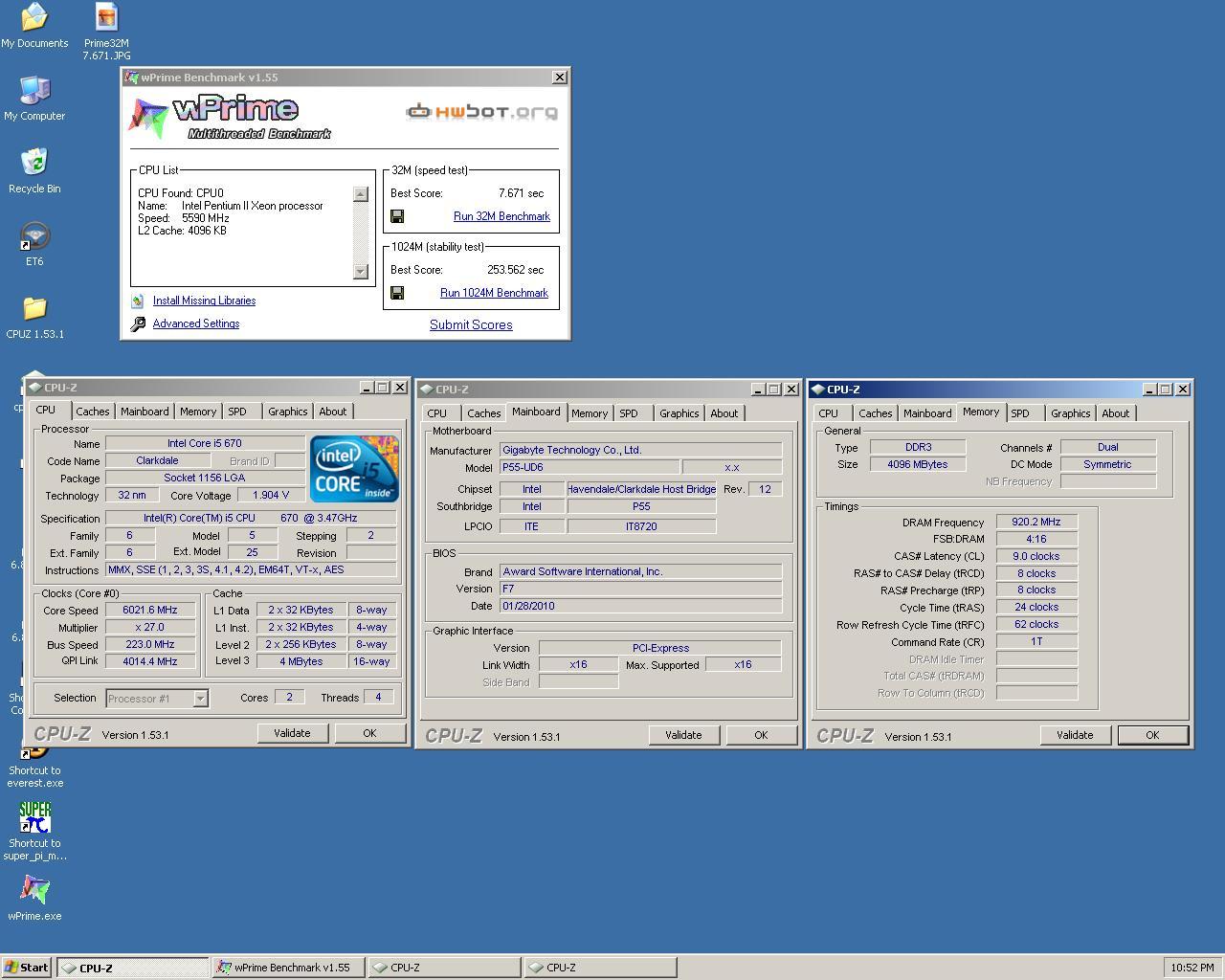Close the wPrime Benchmark window

pos(560,78)
